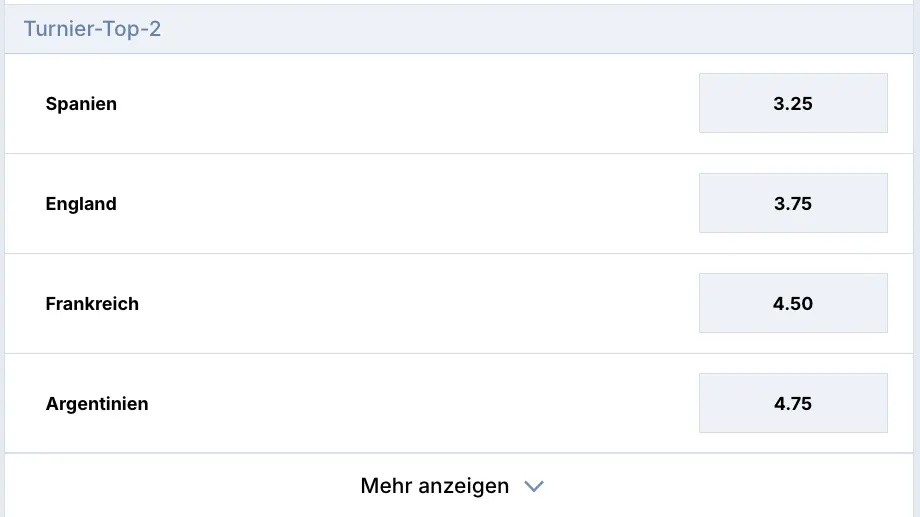The width and height of the screenshot is (920, 517).
Task: Click the word anzeigen in the footer
Action: point(464,487)
